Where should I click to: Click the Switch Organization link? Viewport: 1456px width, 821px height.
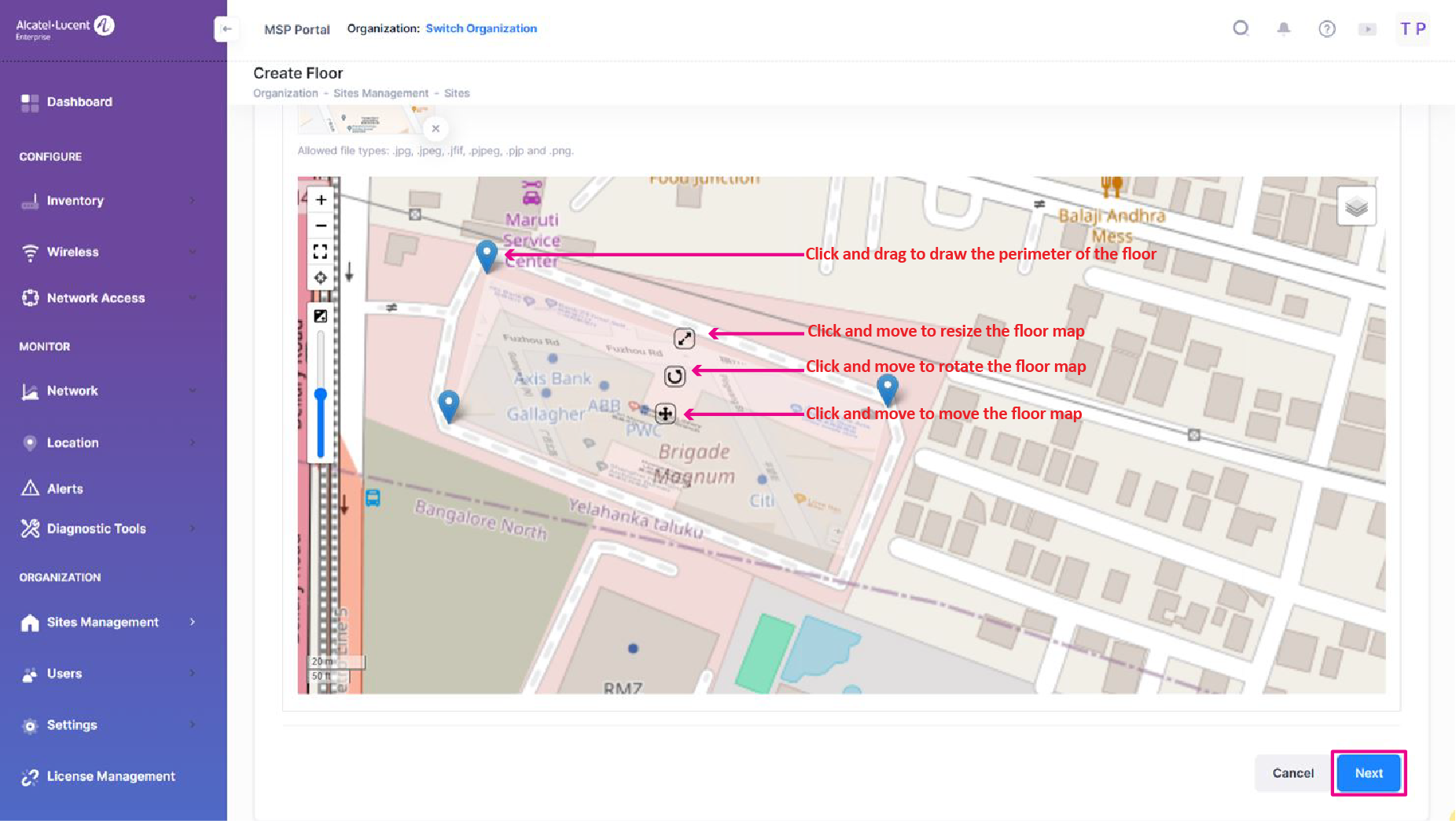pyautogui.click(x=481, y=28)
